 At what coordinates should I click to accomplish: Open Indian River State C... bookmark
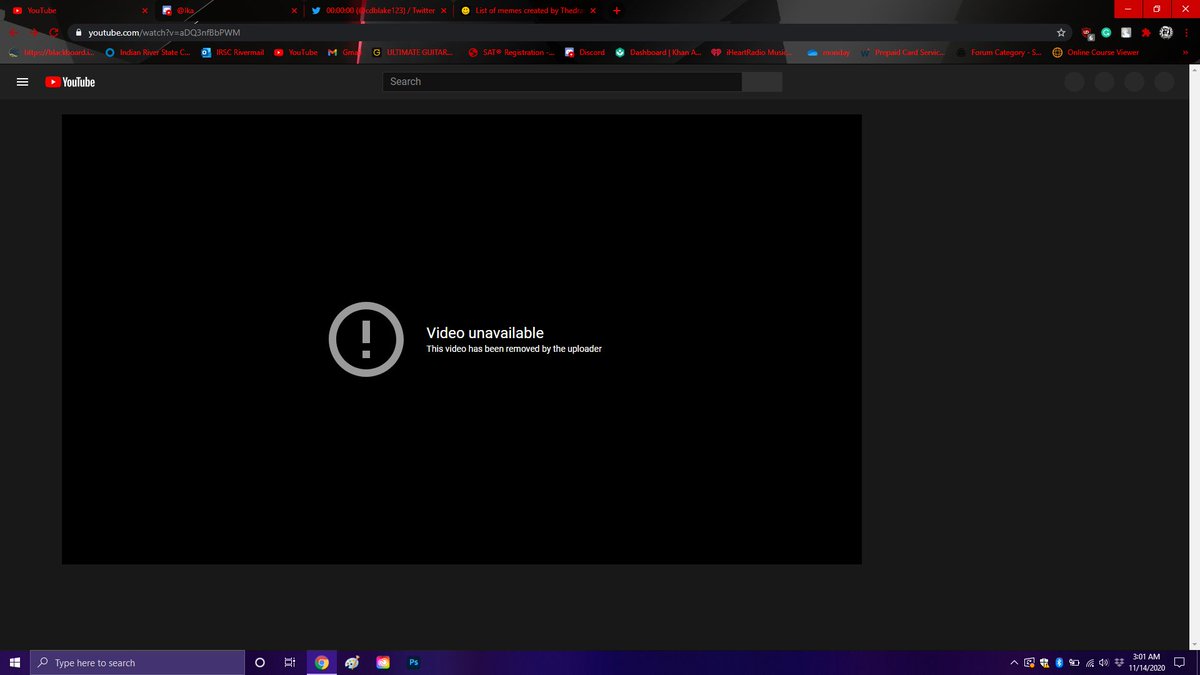(x=148, y=52)
